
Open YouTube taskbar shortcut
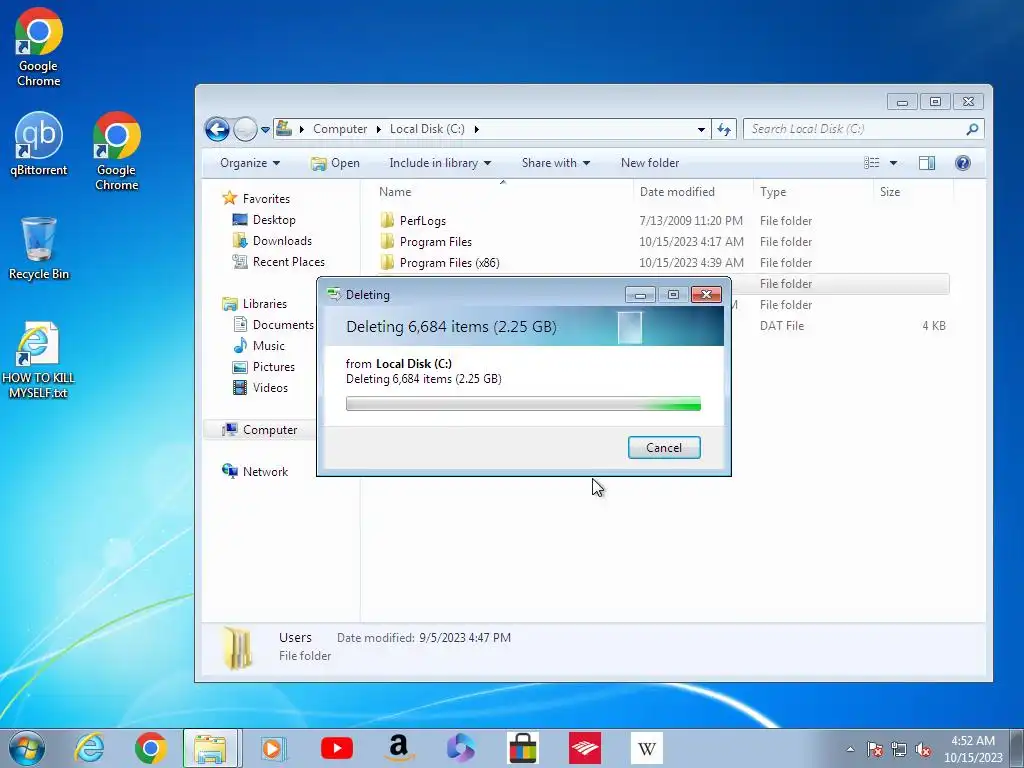coord(337,748)
